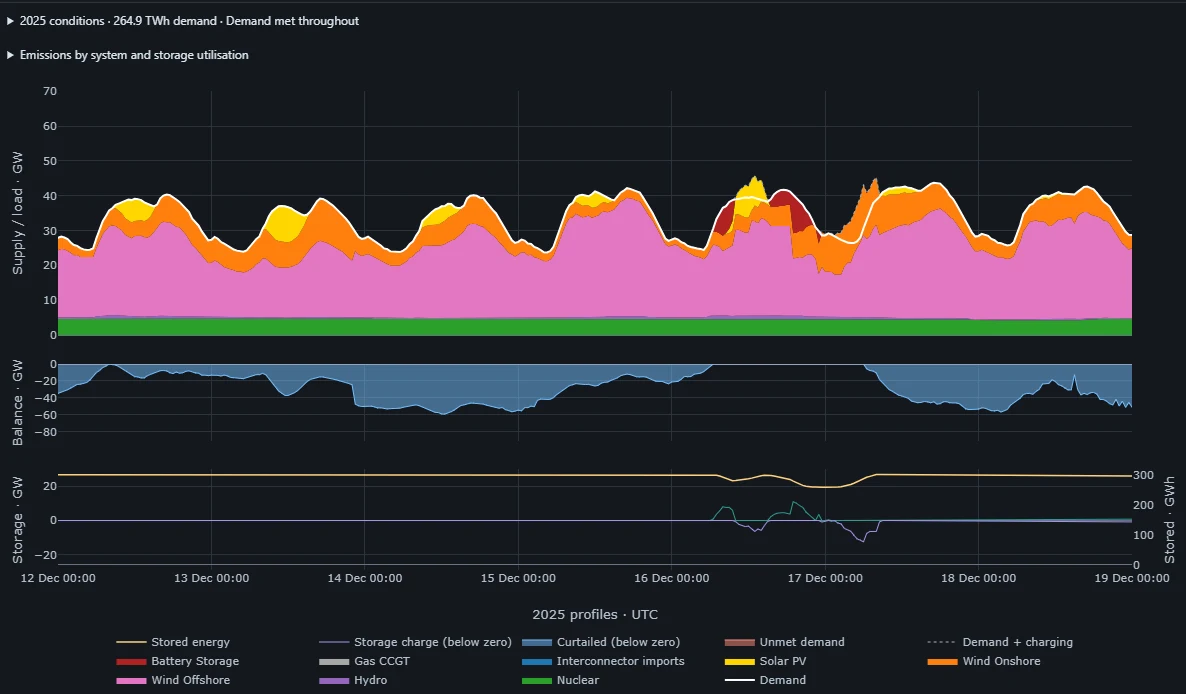1186x694 pixels.
Task: Click the 13 Dec 00:00 axis label
Action: [212, 578]
